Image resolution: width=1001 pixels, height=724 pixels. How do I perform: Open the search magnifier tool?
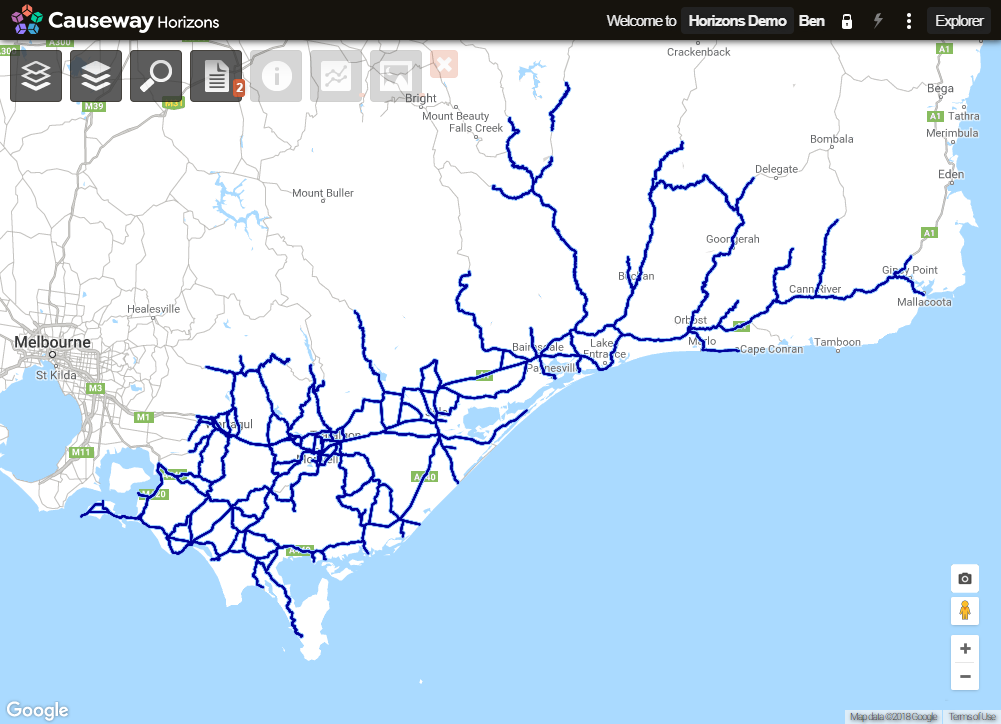(155, 75)
